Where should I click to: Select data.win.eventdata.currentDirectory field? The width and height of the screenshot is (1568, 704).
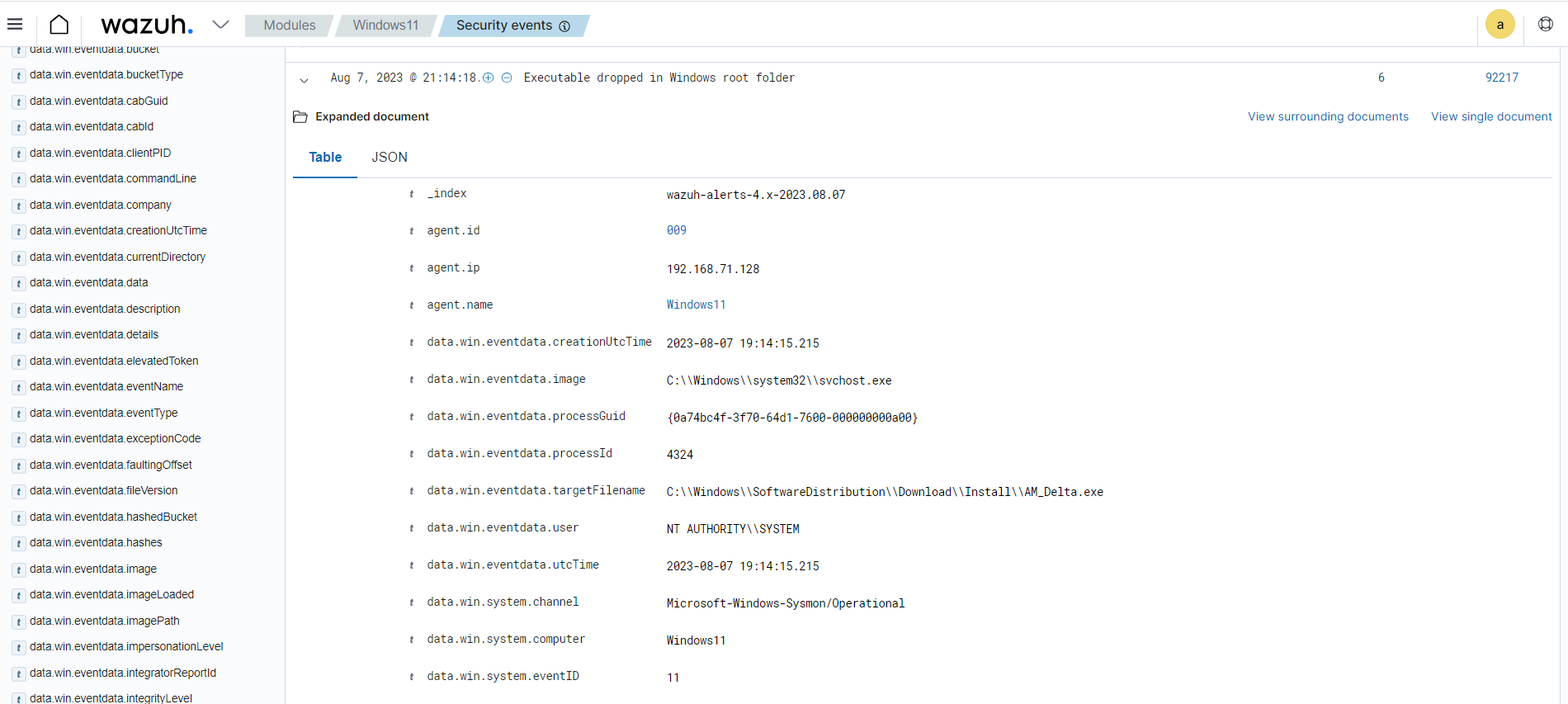[118, 257]
